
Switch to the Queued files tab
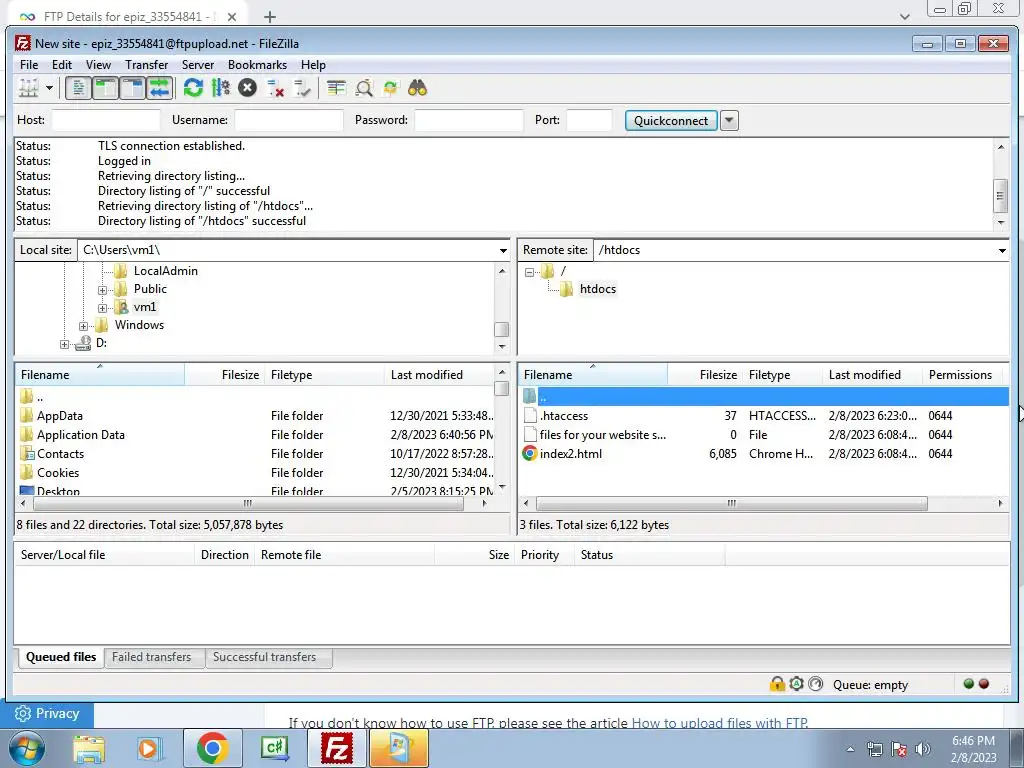click(x=61, y=657)
